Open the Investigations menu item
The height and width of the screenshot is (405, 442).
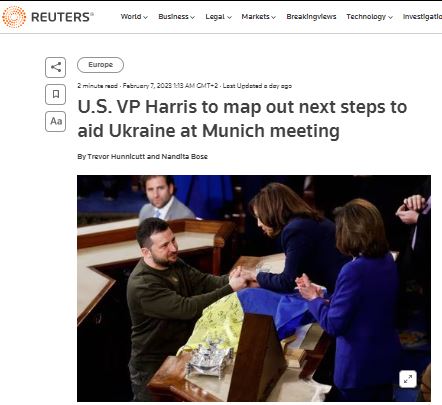pos(422,17)
